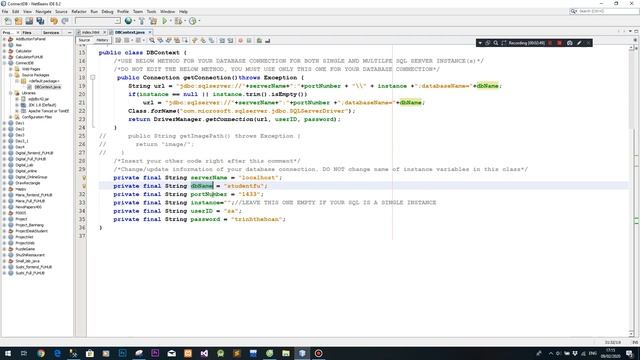640x360 pixels.
Task: Click inside the Search field
Action: tap(607, 11)
